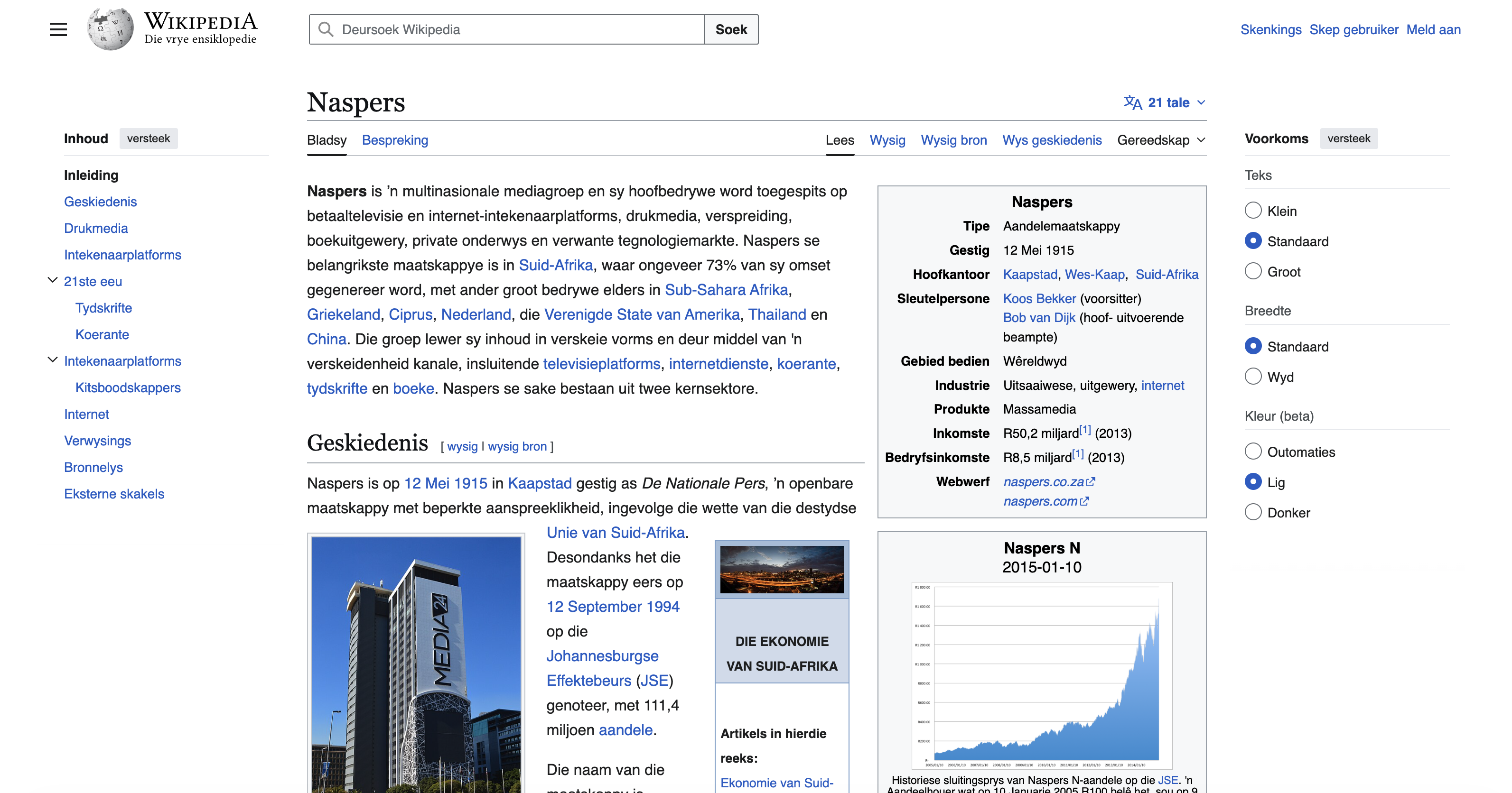The image size is (1512, 793).
Task: Click the Meld aan login link
Action: [1433, 29]
